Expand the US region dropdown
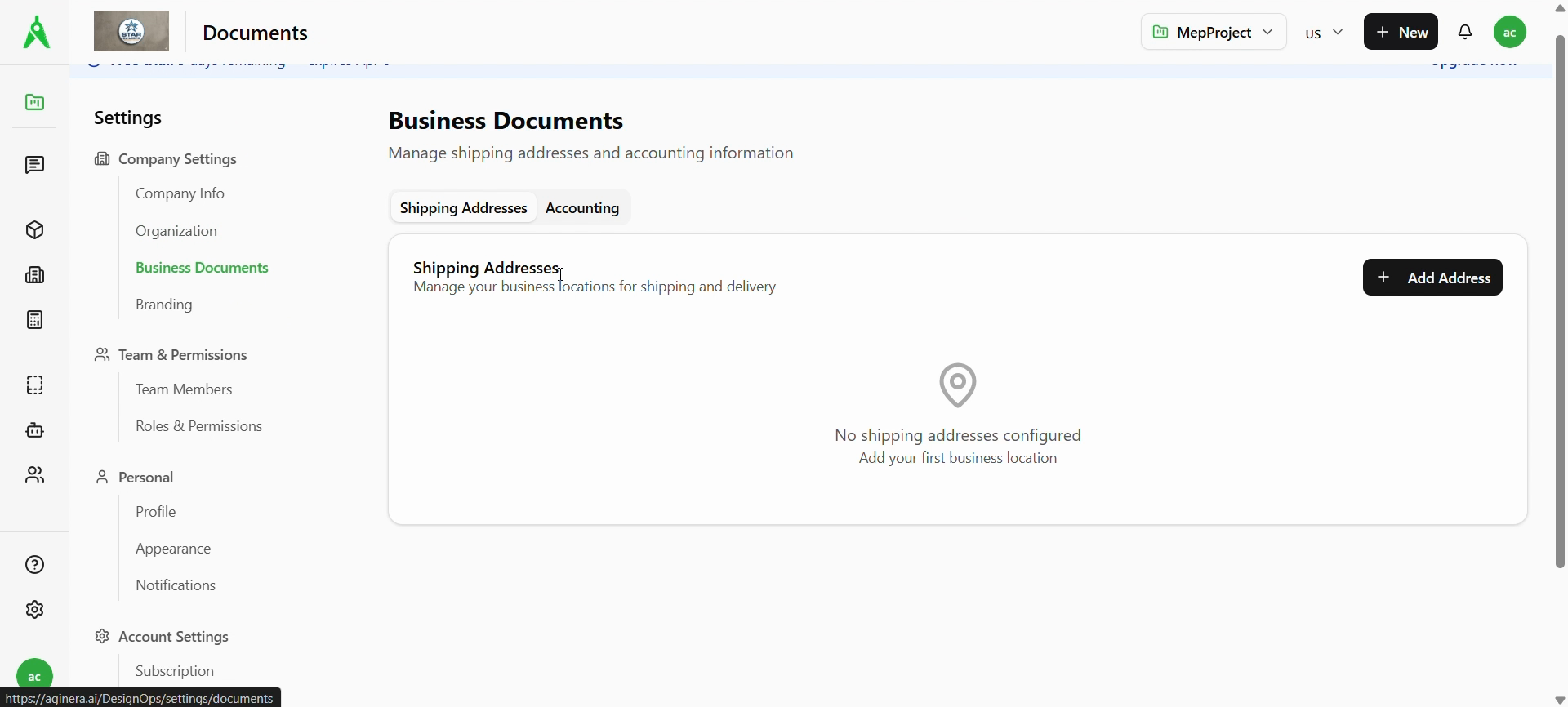The height and width of the screenshot is (707, 1568). (1324, 33)
